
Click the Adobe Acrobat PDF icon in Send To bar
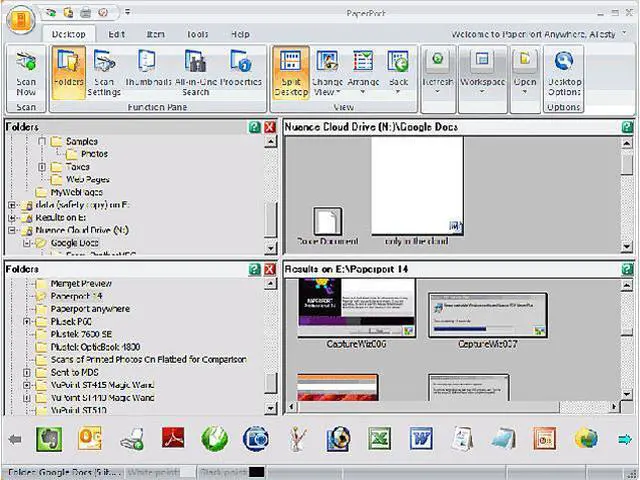[x=173, y=439]
